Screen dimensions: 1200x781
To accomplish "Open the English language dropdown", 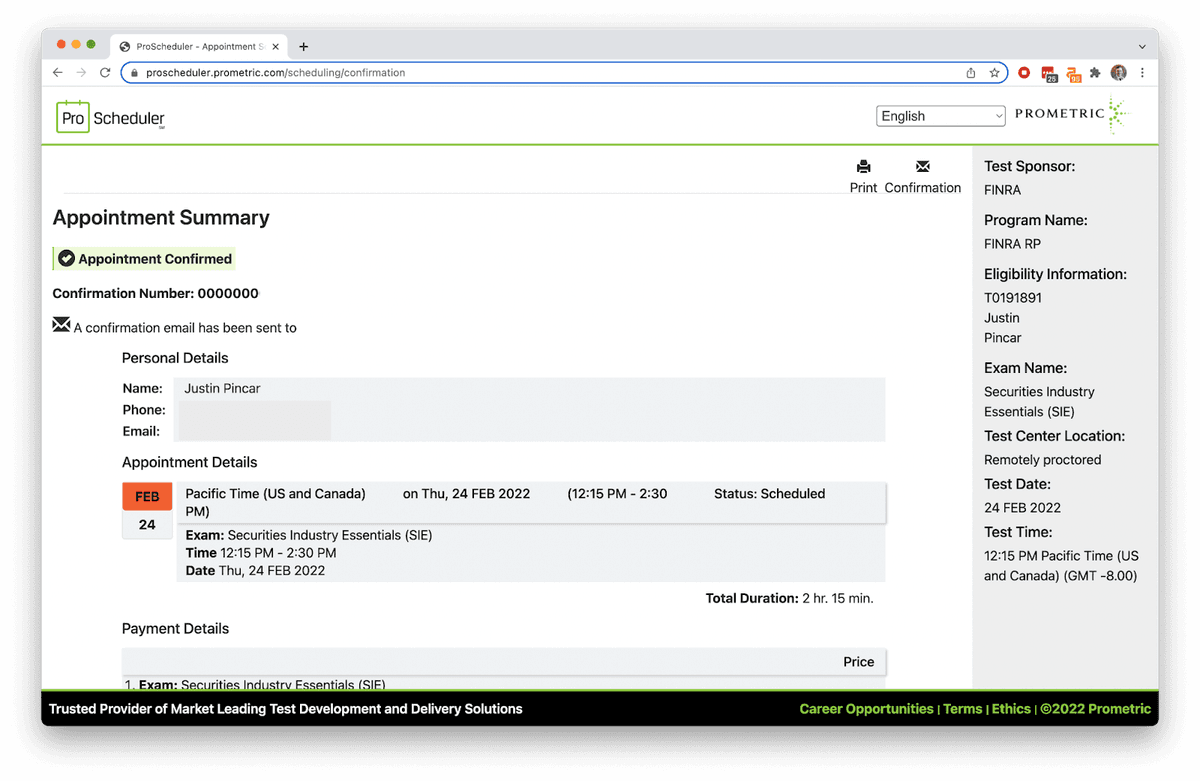I will [940, 116].
